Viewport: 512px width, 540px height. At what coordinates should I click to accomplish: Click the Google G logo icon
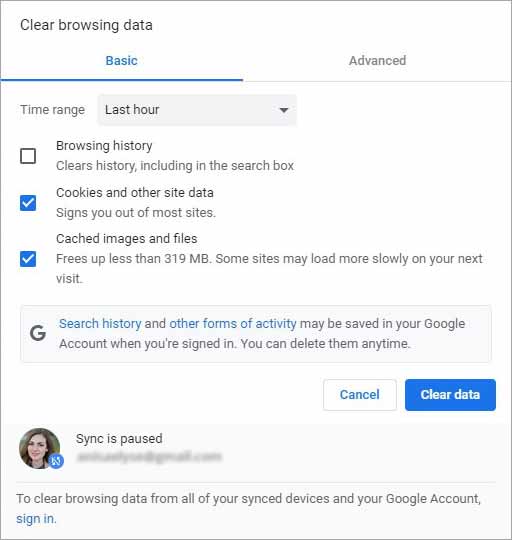click(x=38, y=333)
